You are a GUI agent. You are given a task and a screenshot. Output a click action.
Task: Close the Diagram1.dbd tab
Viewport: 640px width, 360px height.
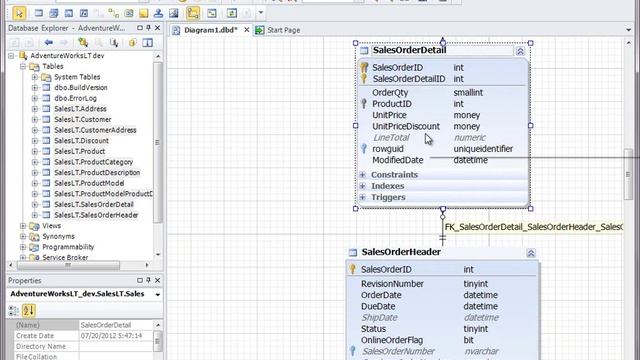pos(247,30)
